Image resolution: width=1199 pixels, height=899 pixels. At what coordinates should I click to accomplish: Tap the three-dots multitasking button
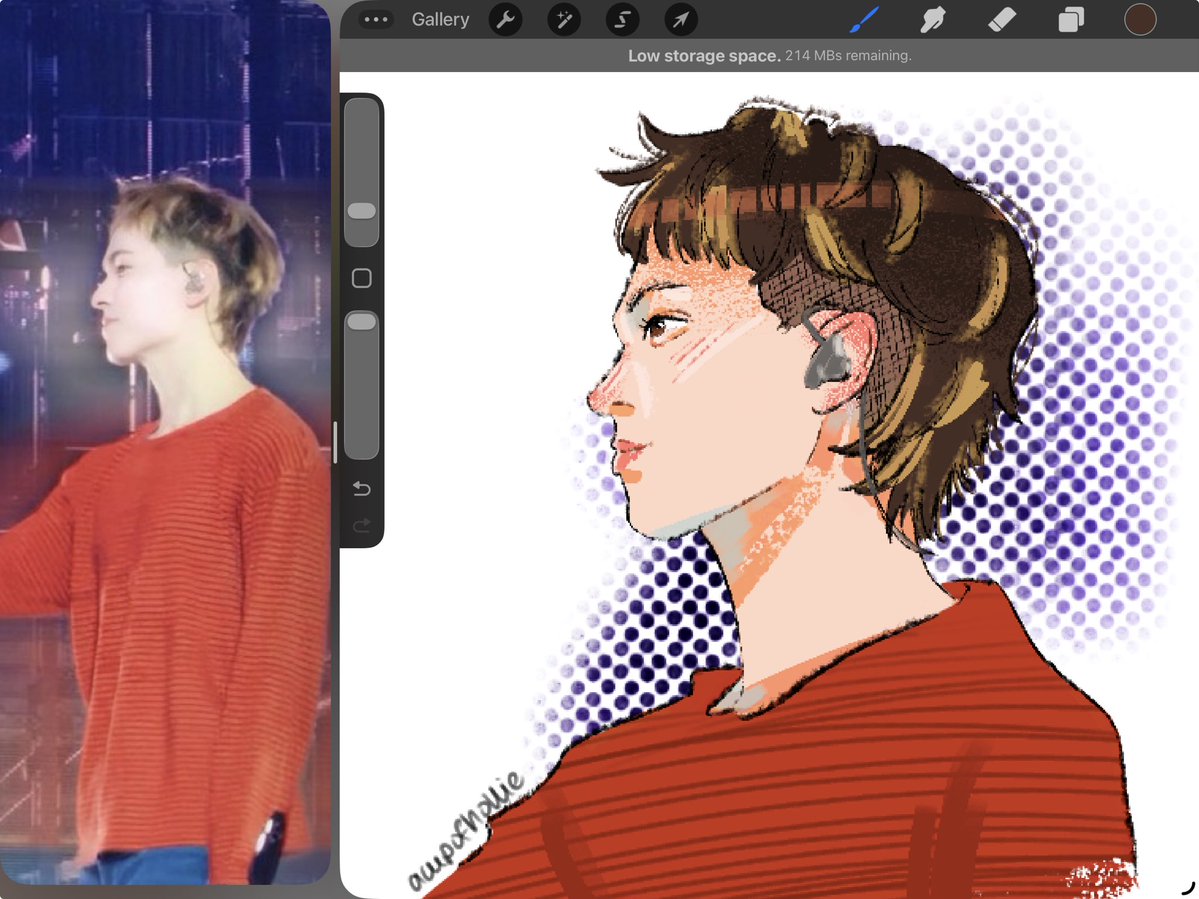click(376, 19)
